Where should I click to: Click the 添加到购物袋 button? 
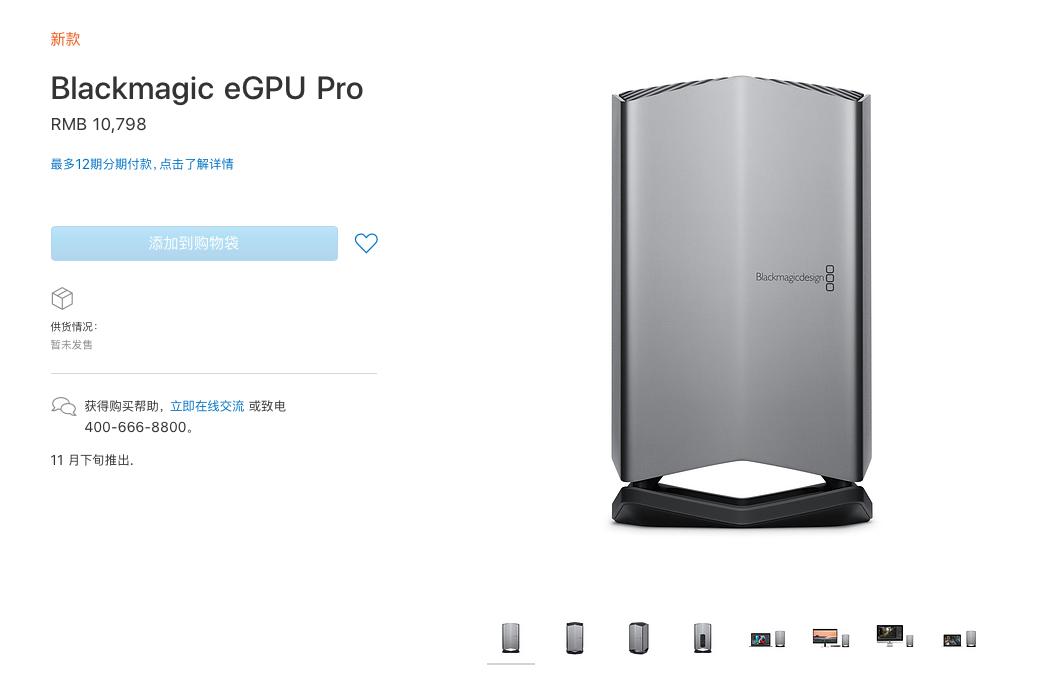tap(194, 243)
